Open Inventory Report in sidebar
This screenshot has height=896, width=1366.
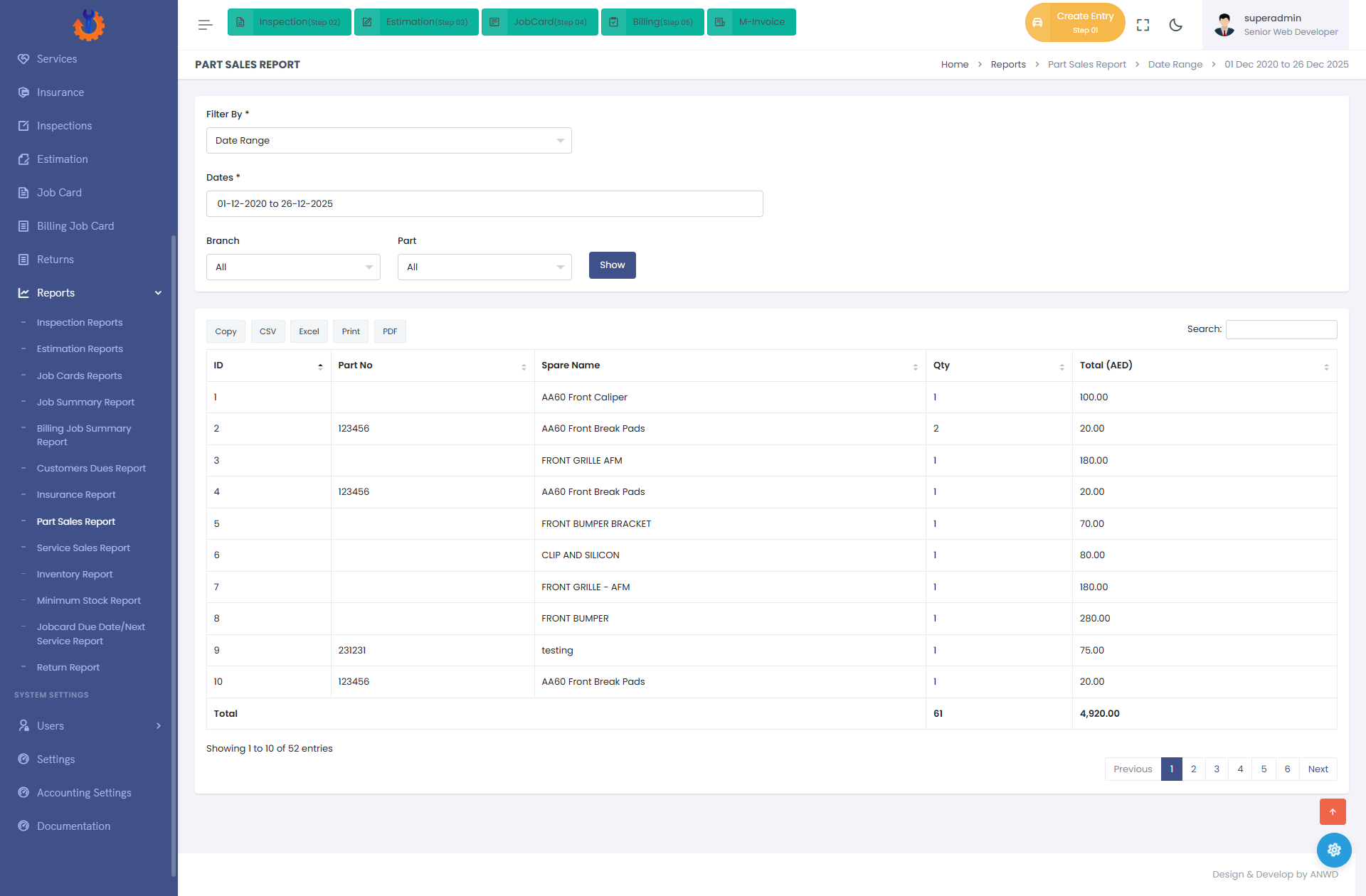click(x=75, y=575)
